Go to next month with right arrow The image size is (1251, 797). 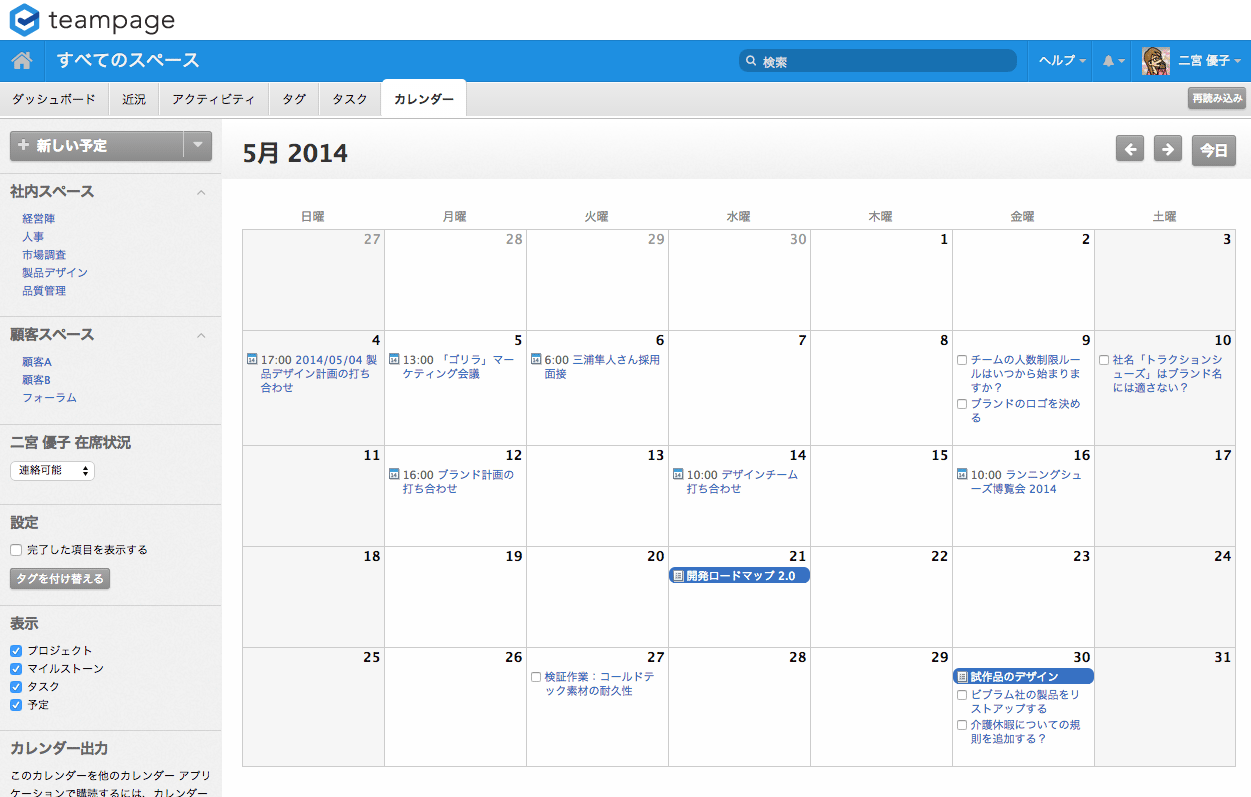(x=1167, y=150)
